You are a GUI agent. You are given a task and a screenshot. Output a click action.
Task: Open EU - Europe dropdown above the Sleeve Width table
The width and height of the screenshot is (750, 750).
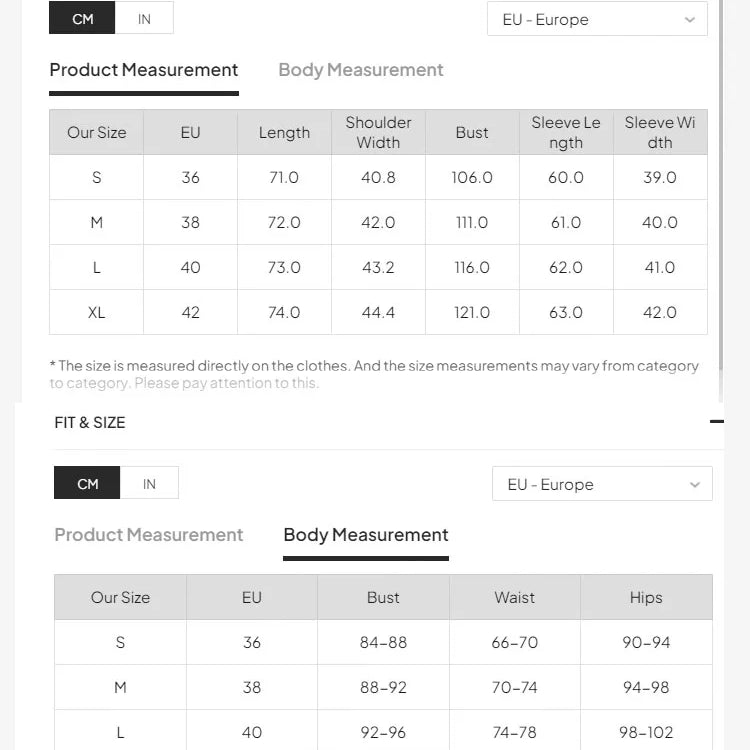click(x=597, y=19)
